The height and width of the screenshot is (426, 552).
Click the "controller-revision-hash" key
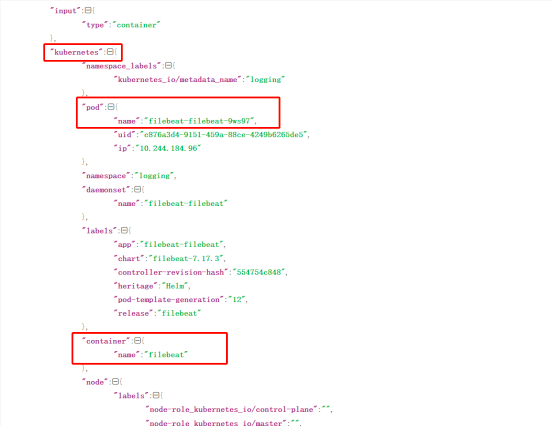[171, 272]
